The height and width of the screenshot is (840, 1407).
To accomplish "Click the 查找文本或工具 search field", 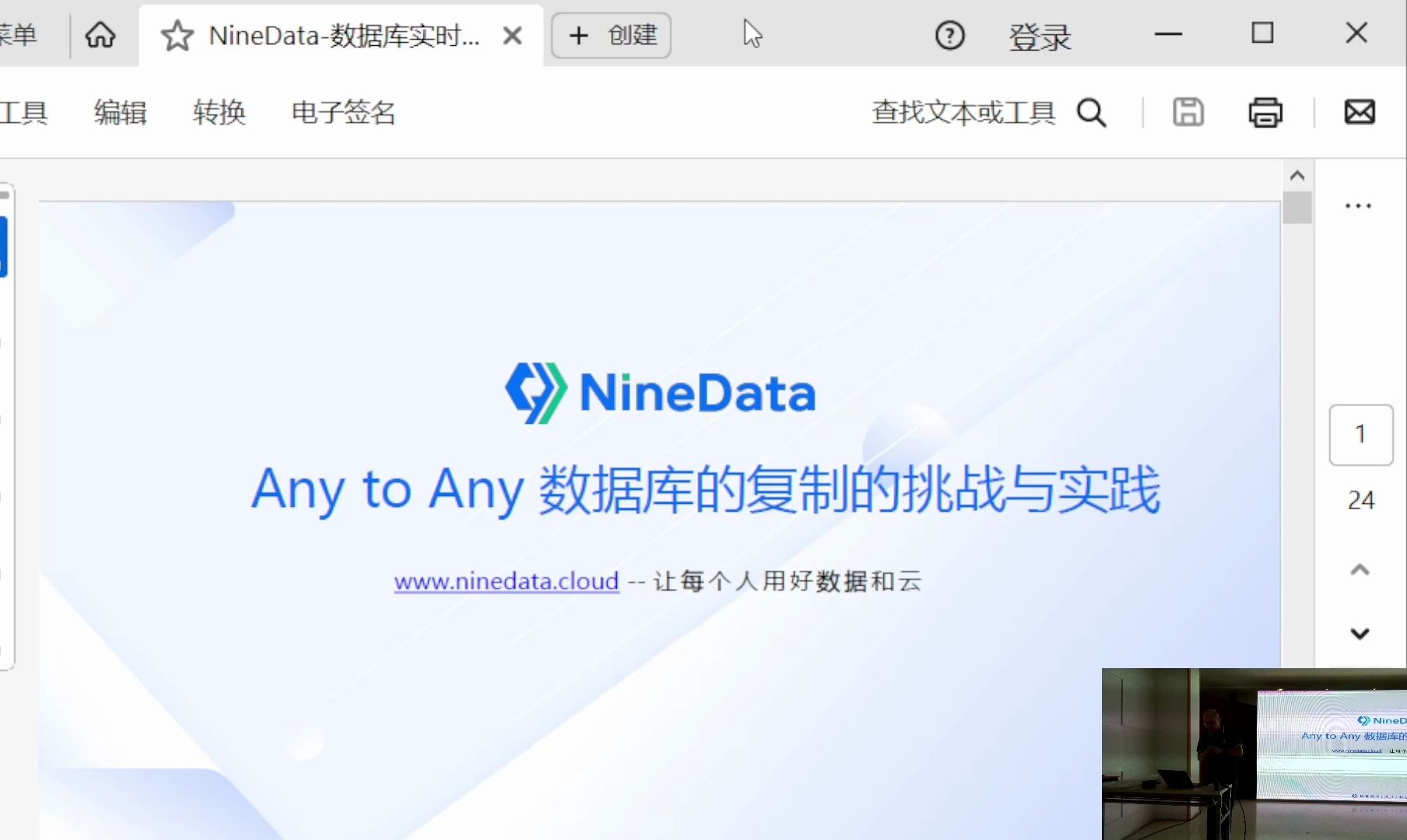I will click(x=963, y=113).
